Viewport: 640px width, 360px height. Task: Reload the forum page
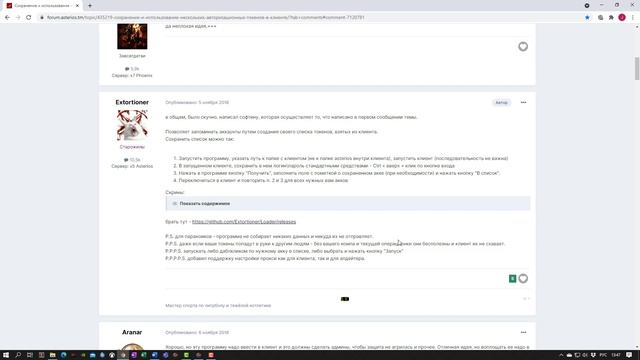29,18
